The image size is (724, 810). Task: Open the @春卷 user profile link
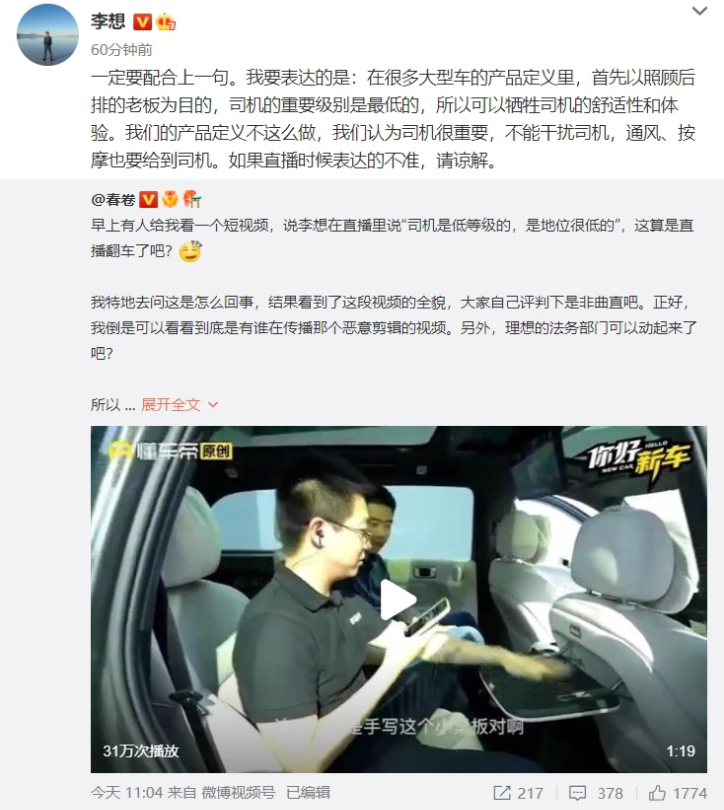point(113,199)
